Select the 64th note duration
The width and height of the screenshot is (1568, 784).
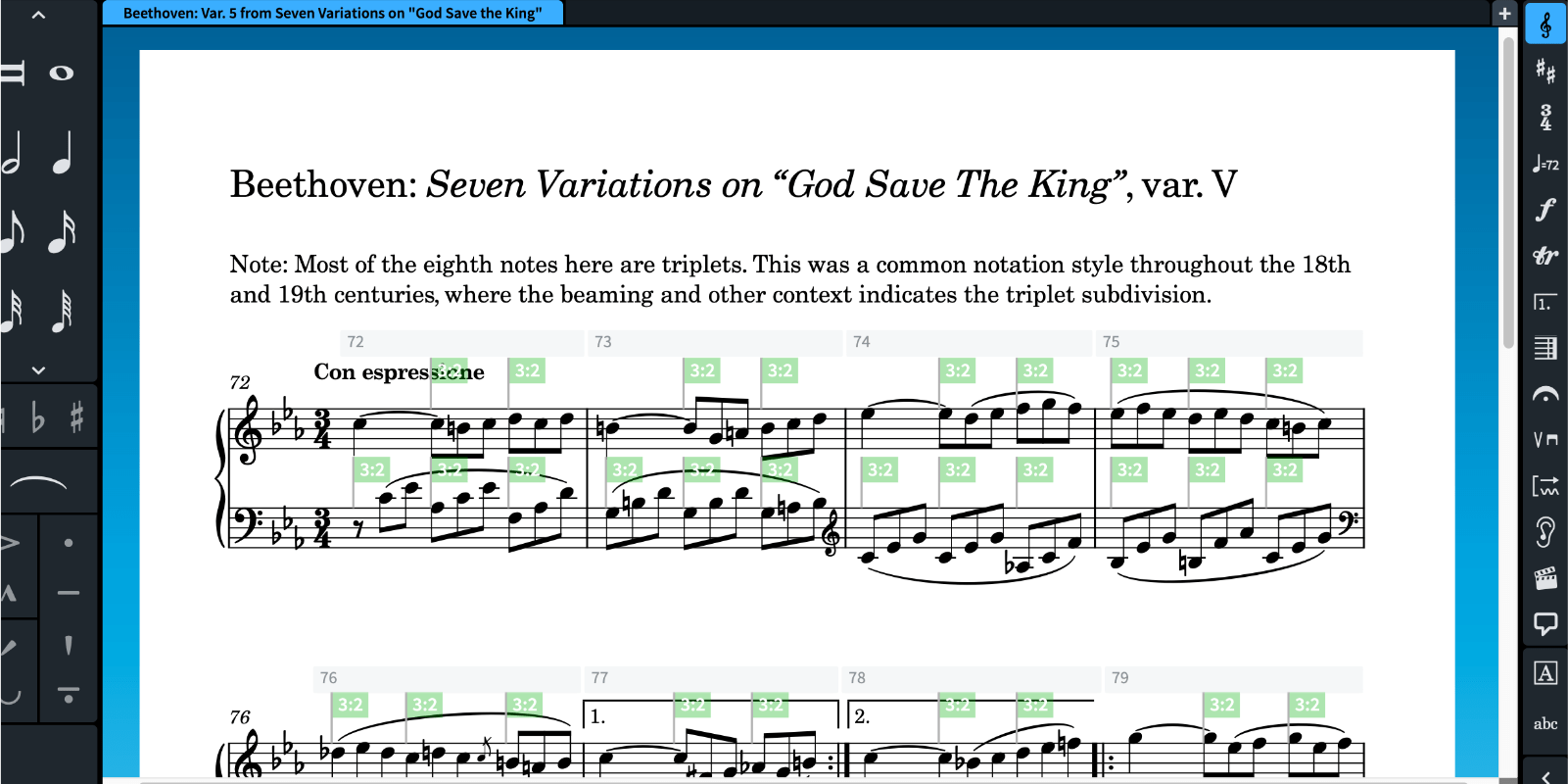(x=62, y=311)
